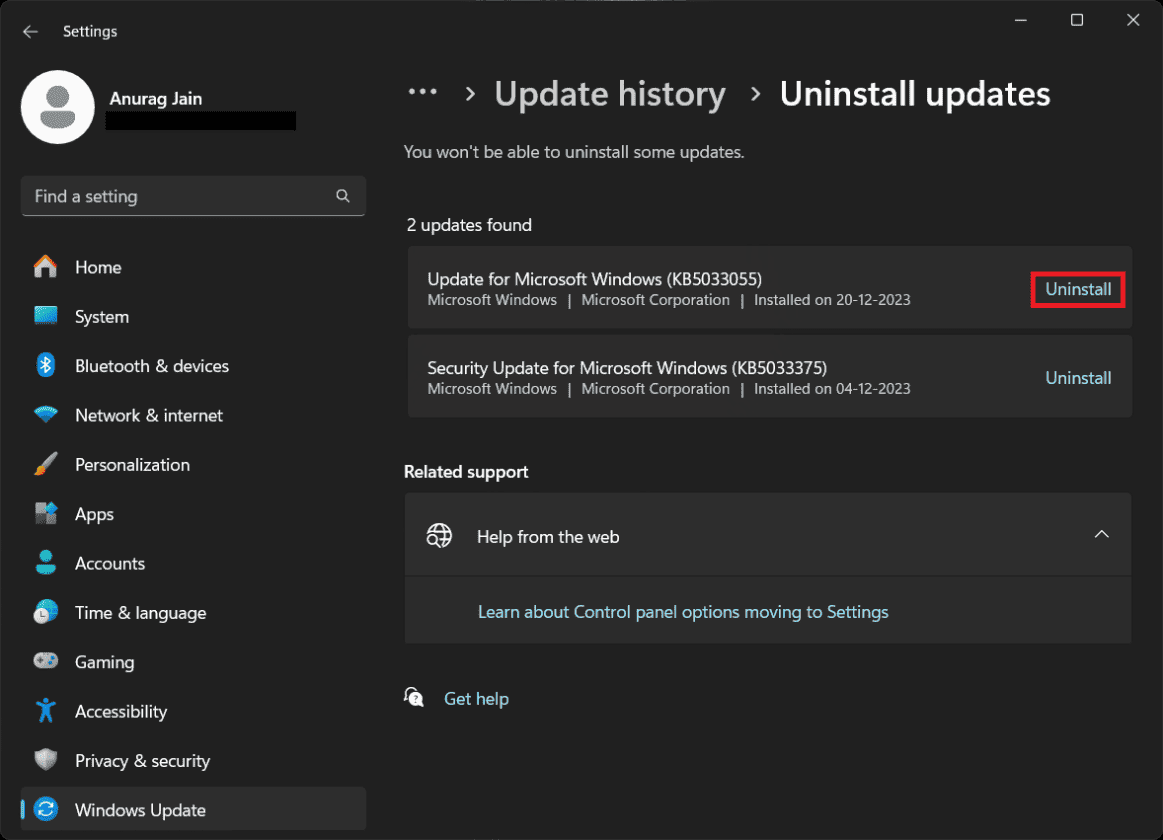Screen dimensions: 1163x840
Task: Uninstall update KB5033055
Action: pyautogui.click(x=1078, y=289)
